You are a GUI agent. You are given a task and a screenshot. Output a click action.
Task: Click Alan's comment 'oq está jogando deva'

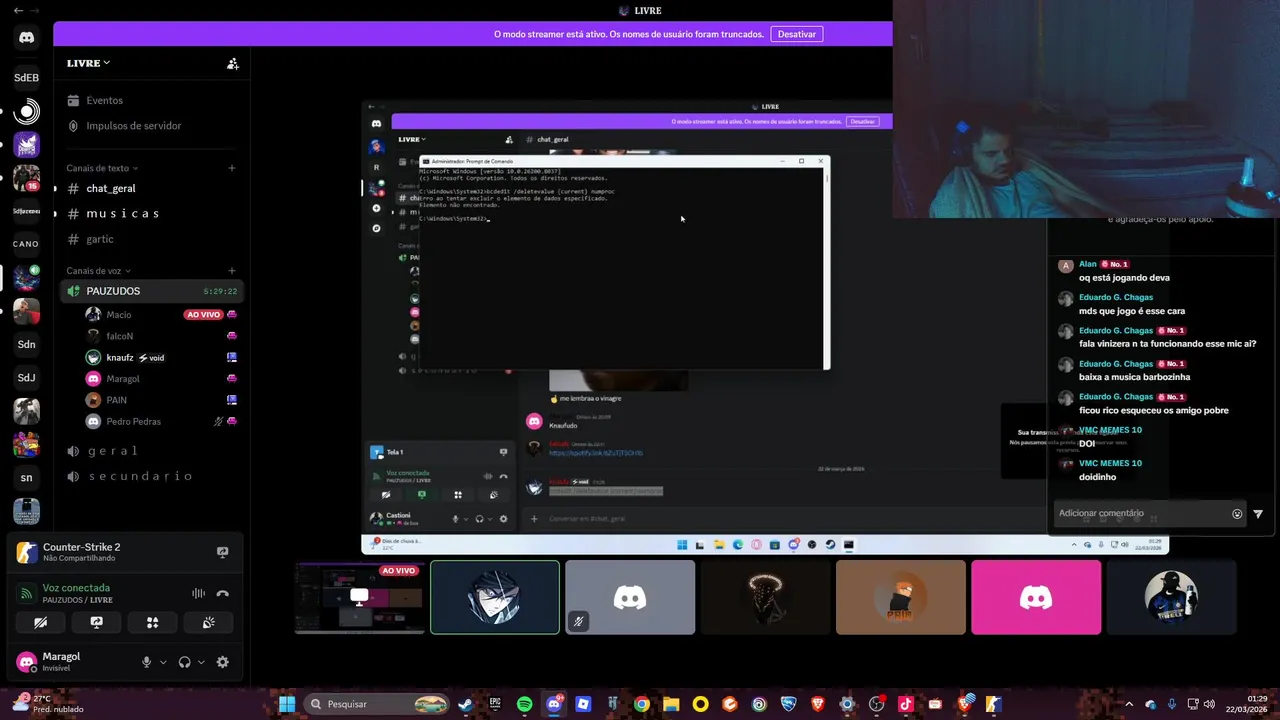tap(1124, 278)
